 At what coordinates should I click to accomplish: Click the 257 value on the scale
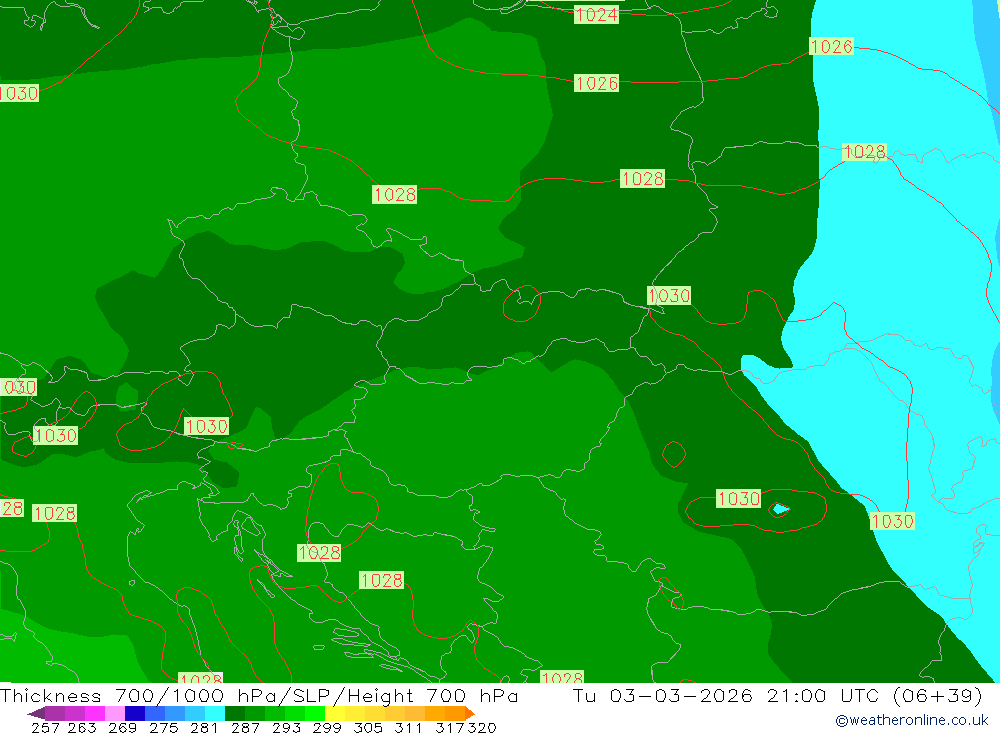click(45, 727)
